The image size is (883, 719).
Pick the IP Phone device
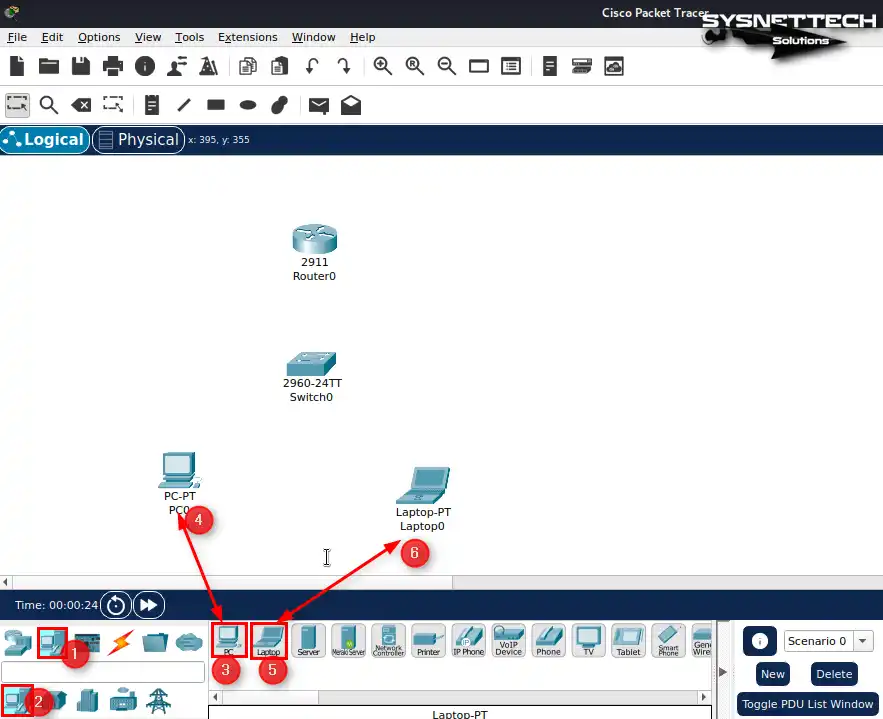point(469,641)
